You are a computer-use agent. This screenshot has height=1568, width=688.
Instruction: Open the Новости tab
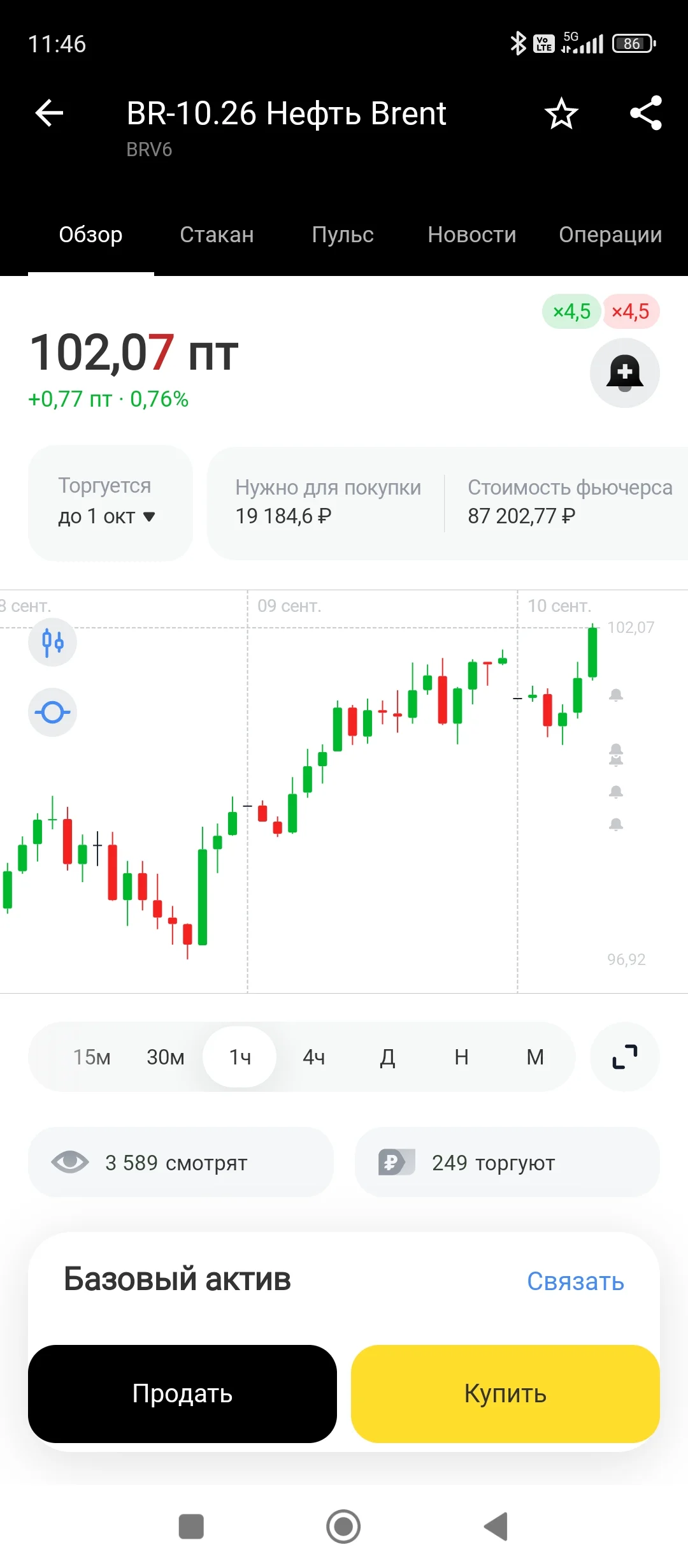tap(472, 235)
